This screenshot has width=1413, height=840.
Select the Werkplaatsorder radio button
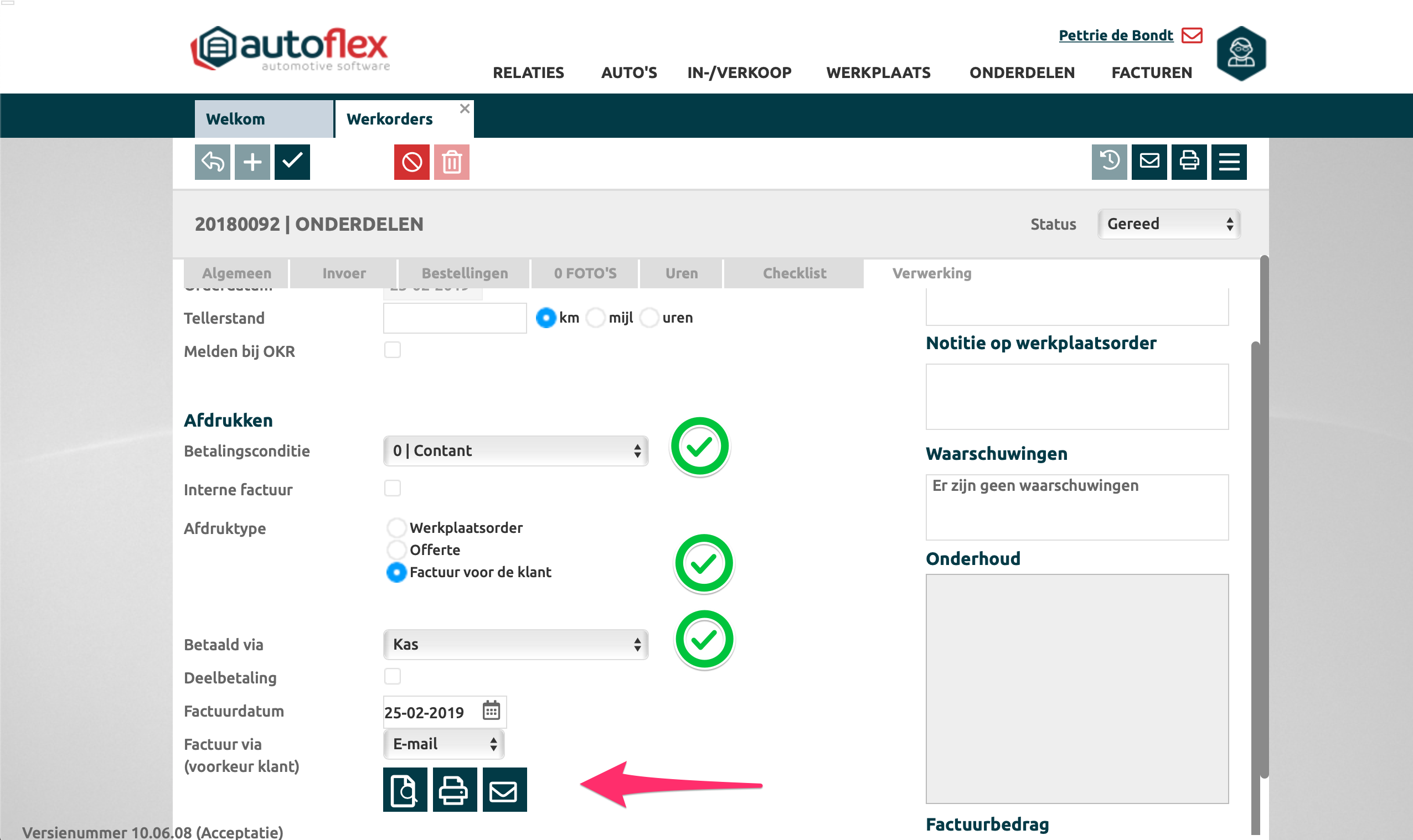(396, 527)
